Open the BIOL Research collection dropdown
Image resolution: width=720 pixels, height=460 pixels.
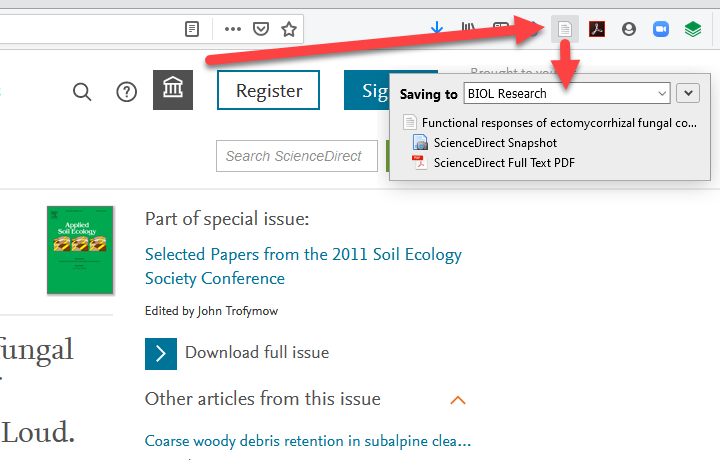pos(567,94)
